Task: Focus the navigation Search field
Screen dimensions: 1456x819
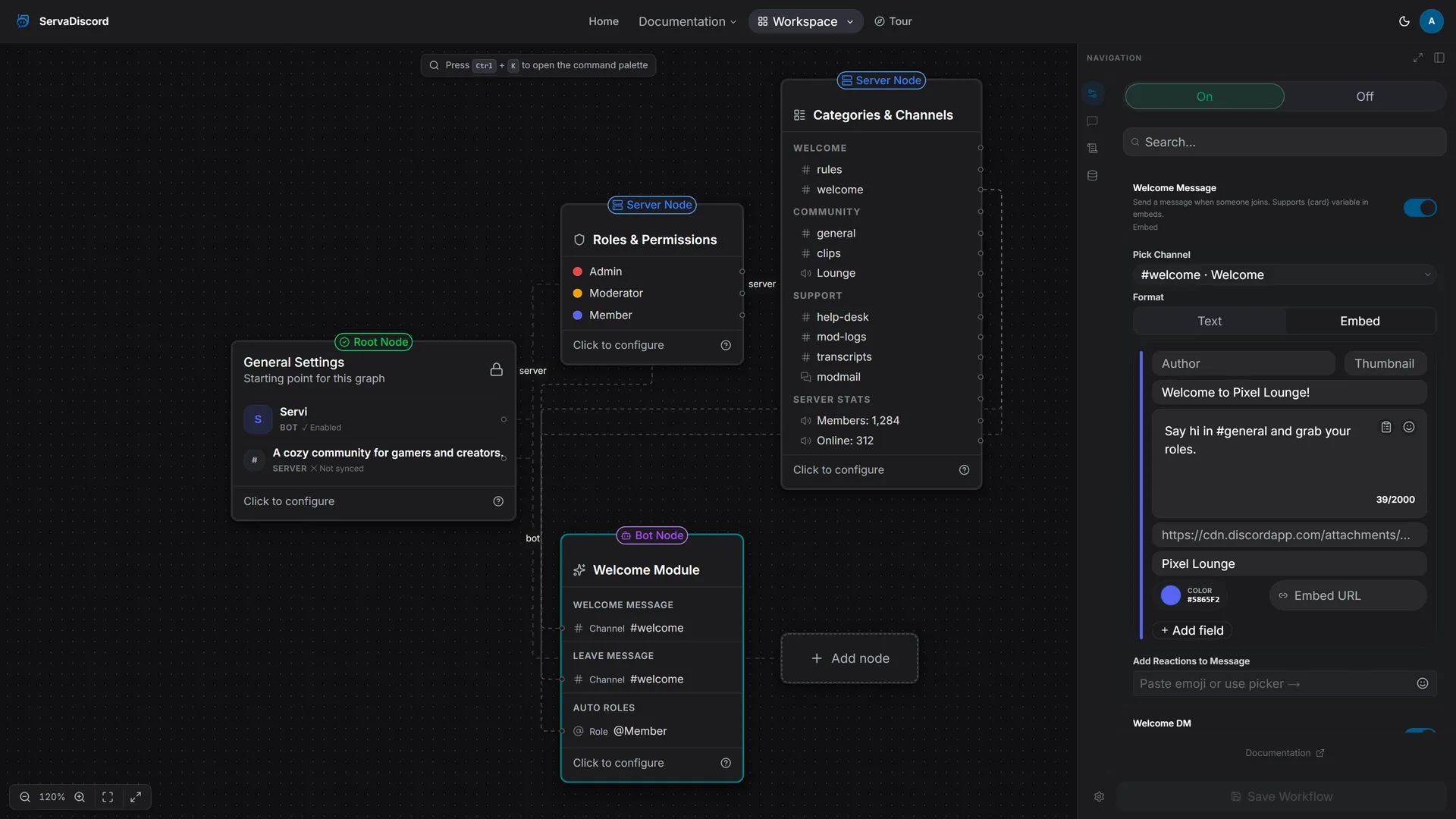Action: point(1285,142)
